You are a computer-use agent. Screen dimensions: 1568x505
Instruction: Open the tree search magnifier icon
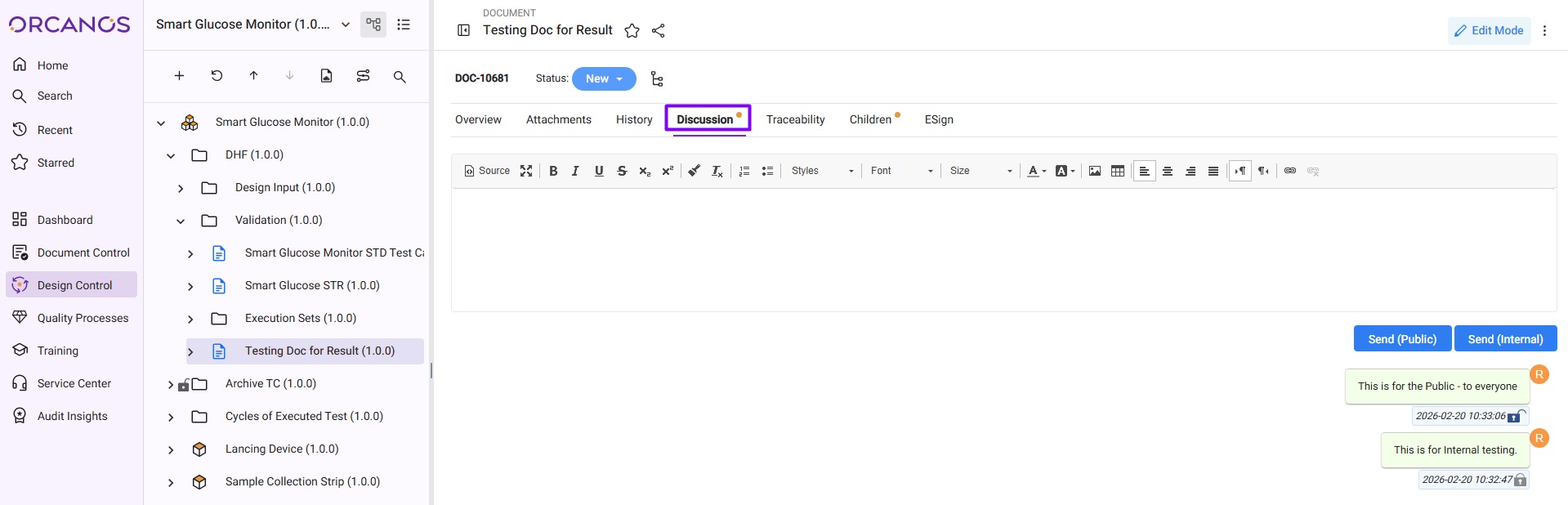point(400,76)
